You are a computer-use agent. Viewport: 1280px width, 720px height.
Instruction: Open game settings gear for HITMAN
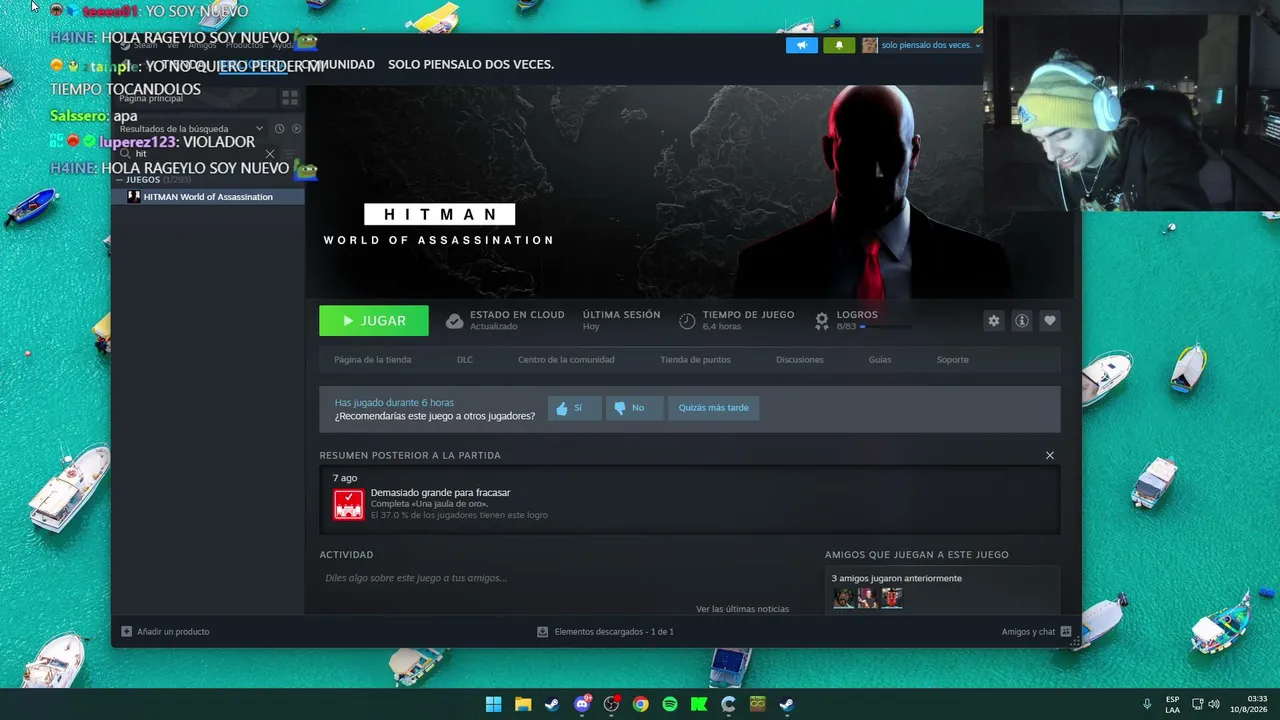pos(993,321)
